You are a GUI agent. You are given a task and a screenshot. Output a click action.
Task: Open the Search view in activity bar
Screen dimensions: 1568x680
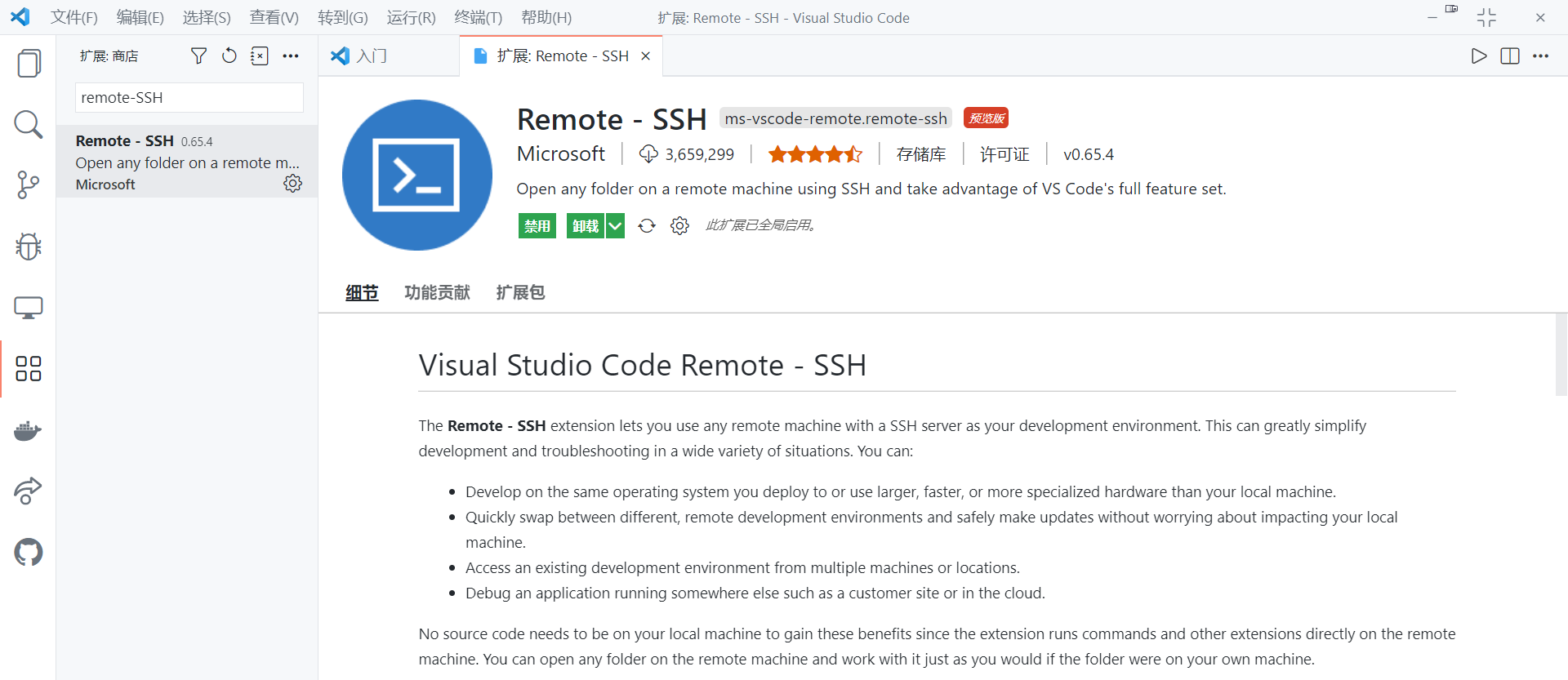point(29,125)
